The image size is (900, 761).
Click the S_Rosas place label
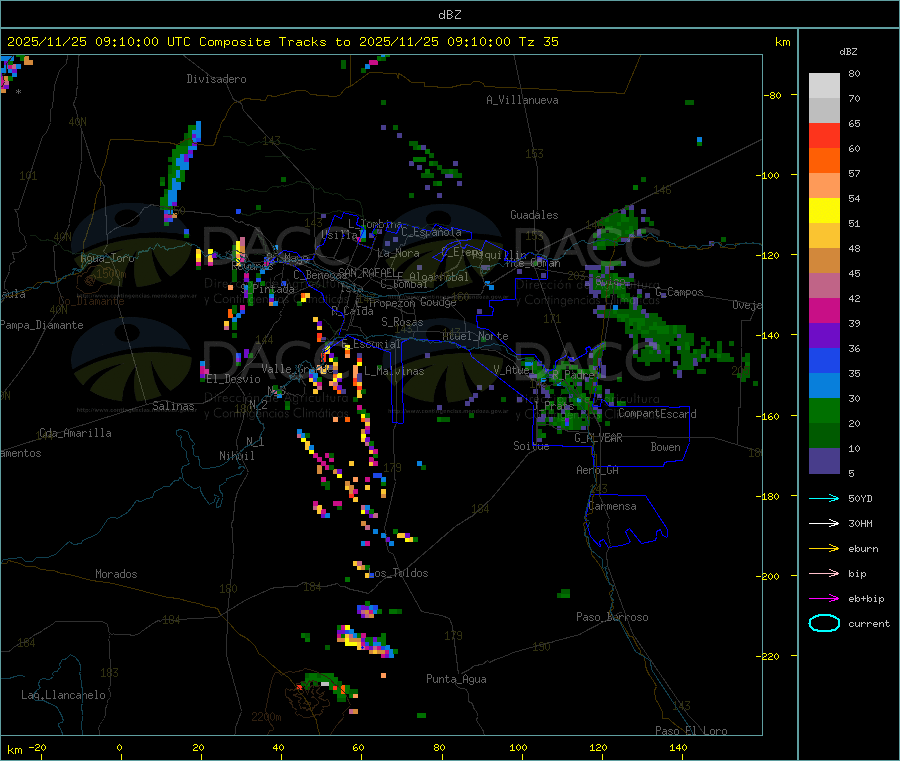(402, 322)
